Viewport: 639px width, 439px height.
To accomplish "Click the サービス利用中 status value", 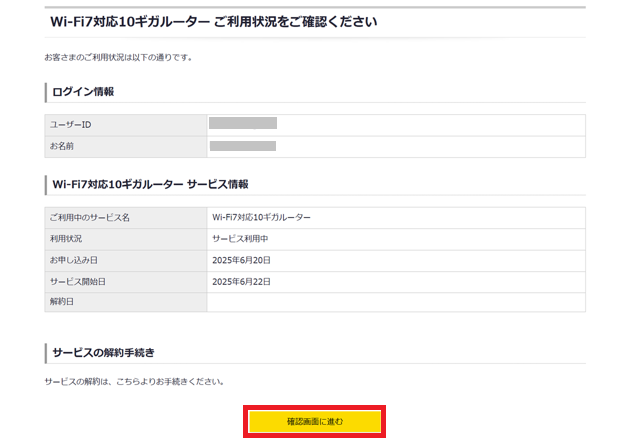I will [x=241, y=239].
